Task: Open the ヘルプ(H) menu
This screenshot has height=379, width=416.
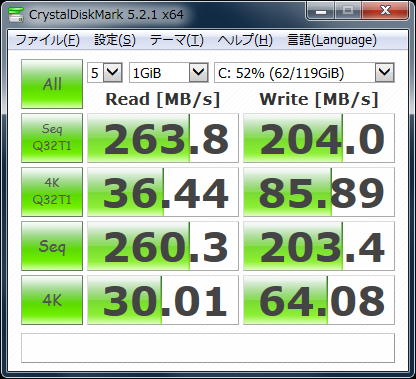Action: click(x=245, y=40)
